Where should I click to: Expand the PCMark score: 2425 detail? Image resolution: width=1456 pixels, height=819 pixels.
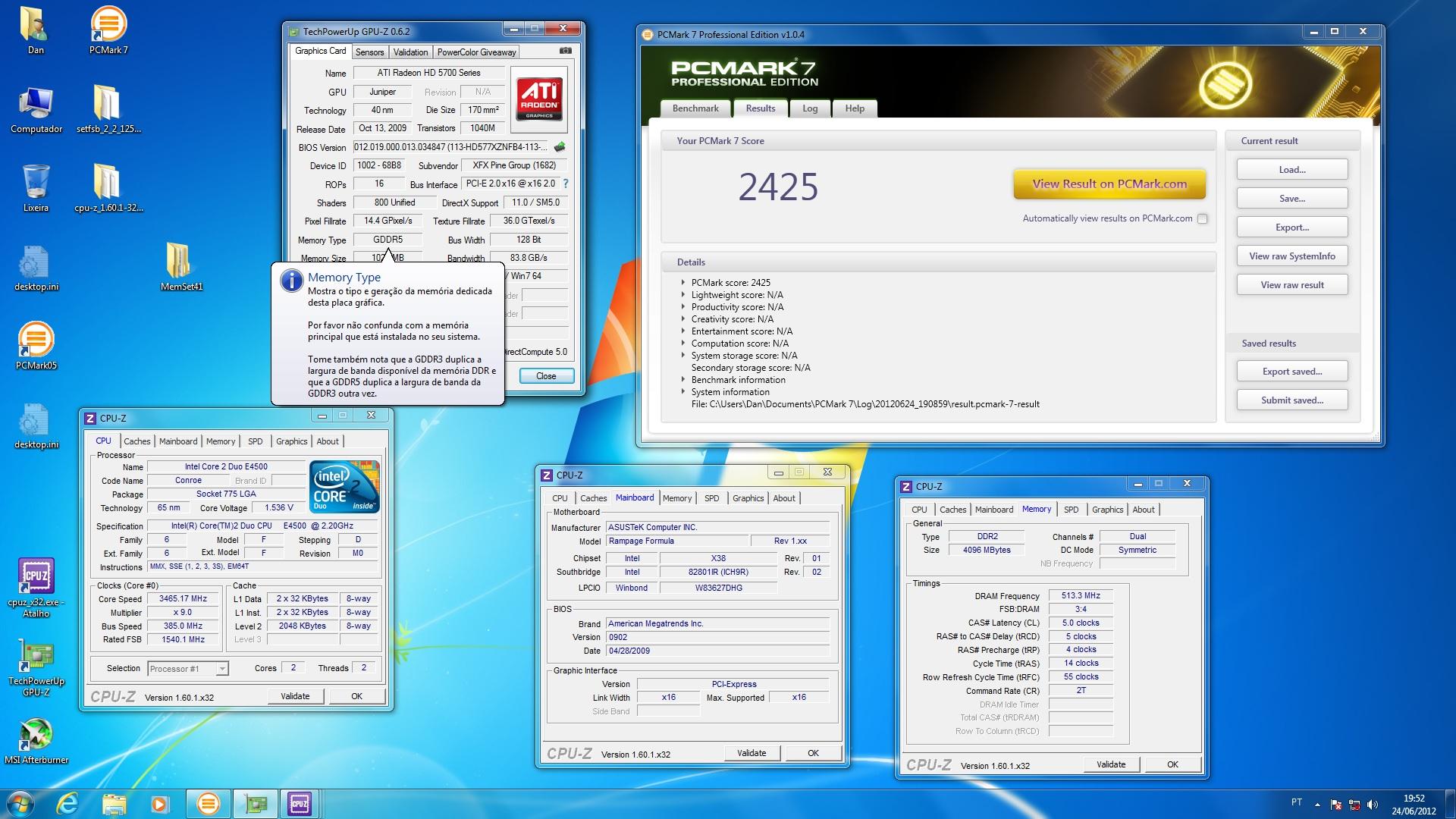pyautogui.click(x=683, y=283)
